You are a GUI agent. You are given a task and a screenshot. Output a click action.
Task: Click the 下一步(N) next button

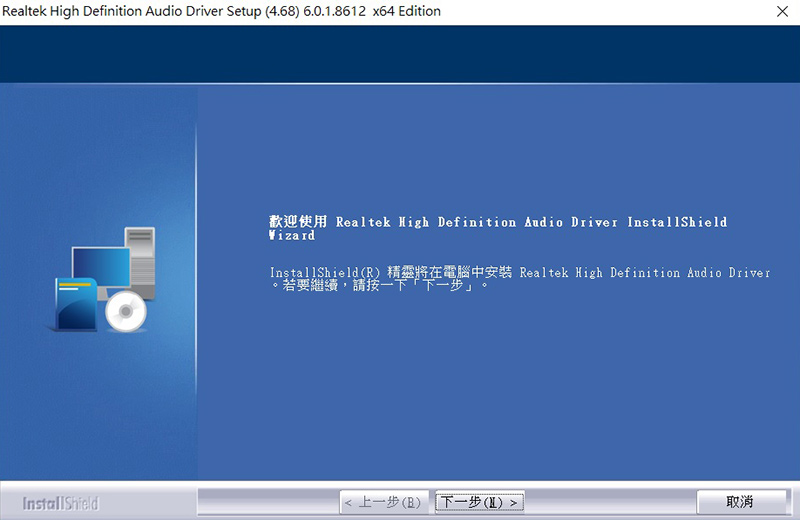(479, 503)
